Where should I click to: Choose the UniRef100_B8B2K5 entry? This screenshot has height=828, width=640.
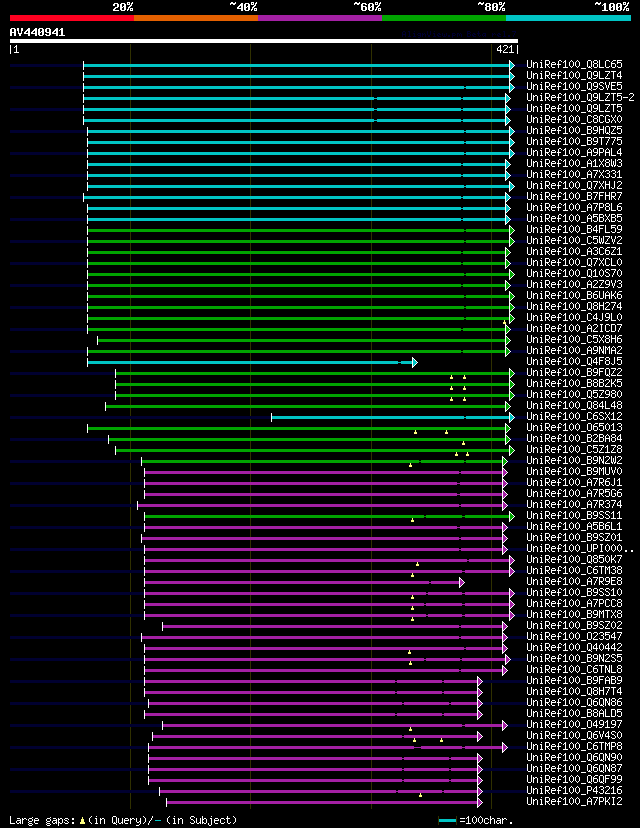click(575, 383)
